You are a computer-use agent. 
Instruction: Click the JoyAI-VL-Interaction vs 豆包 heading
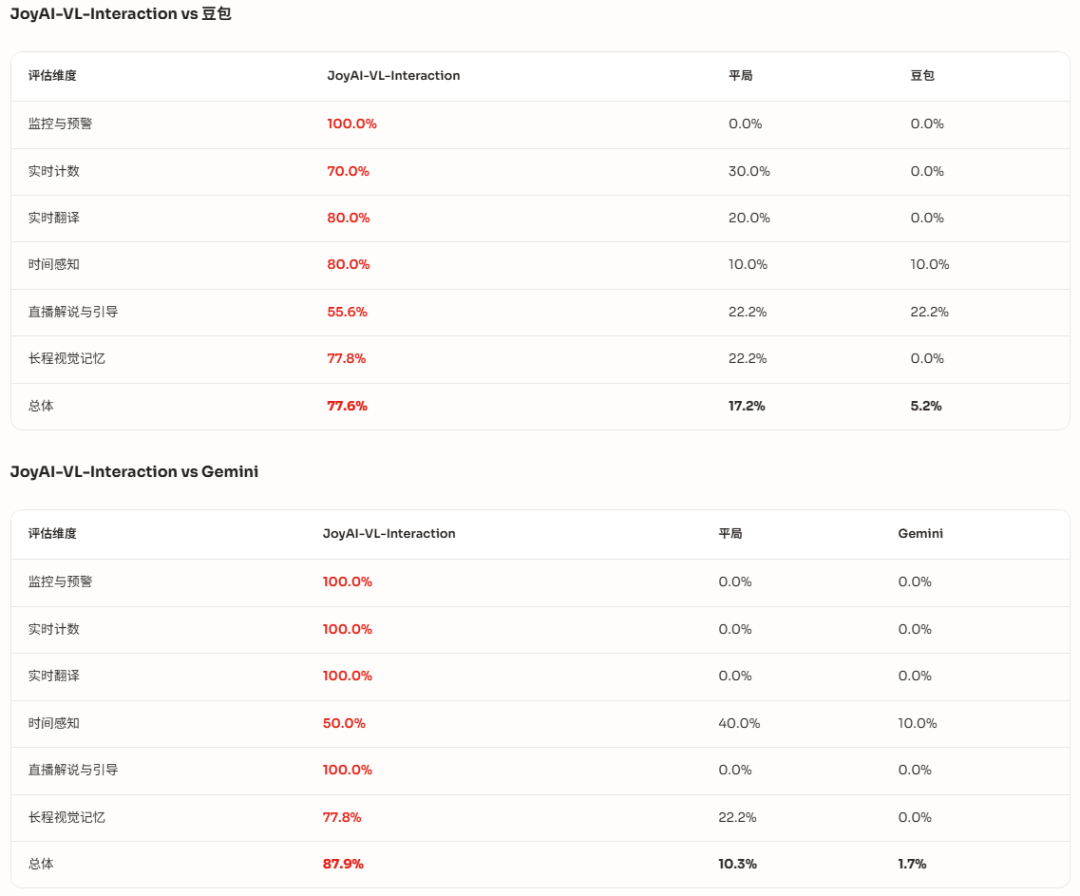point(121,14)
